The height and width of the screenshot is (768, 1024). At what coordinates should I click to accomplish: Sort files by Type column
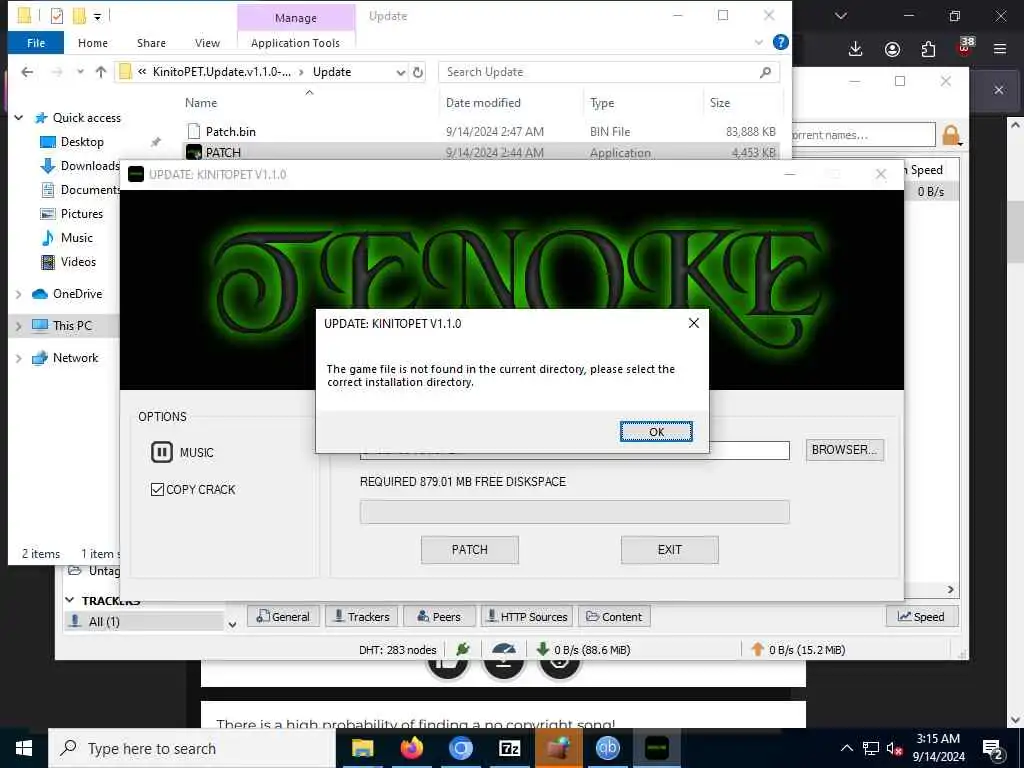[x=602, y=103]
